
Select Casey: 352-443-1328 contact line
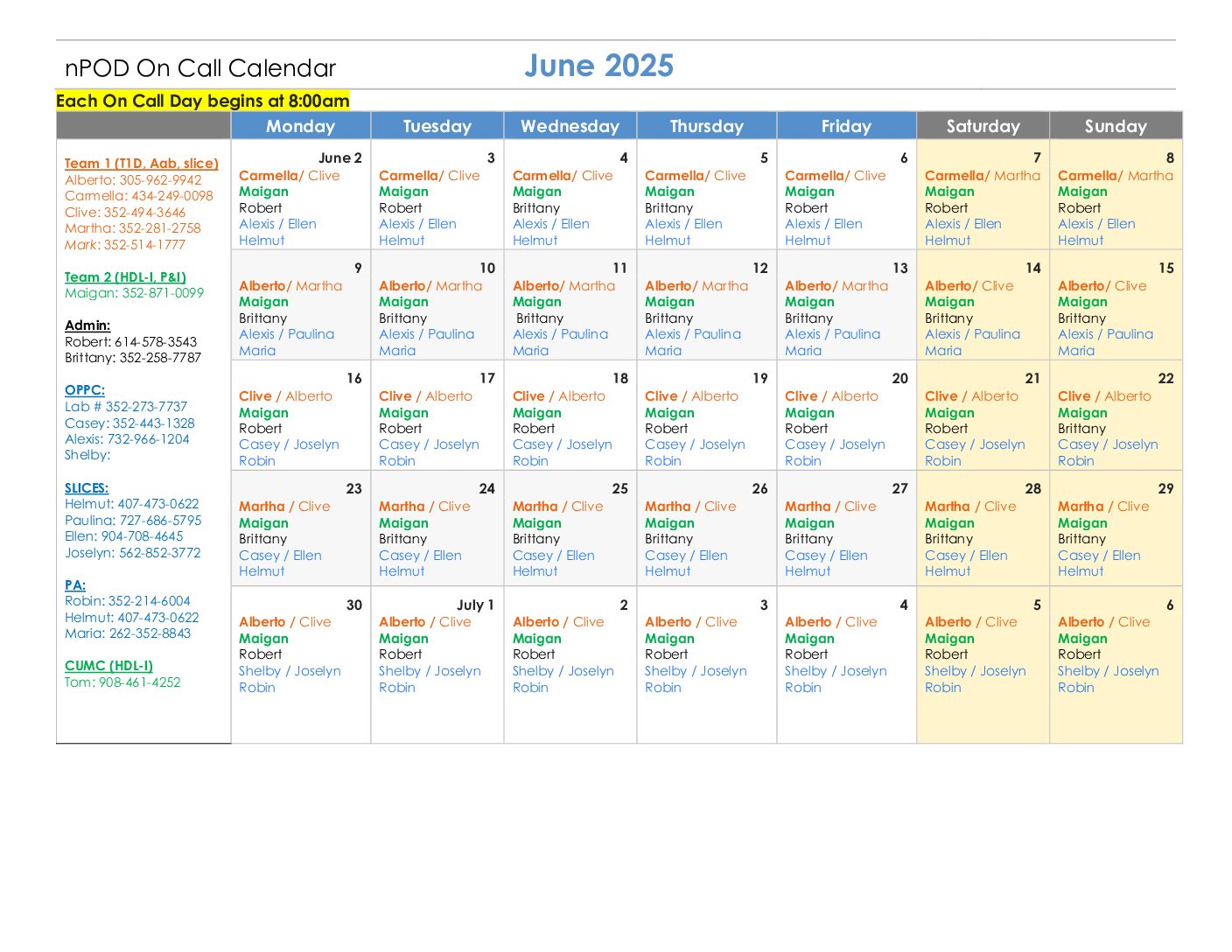tap(129, 423)
